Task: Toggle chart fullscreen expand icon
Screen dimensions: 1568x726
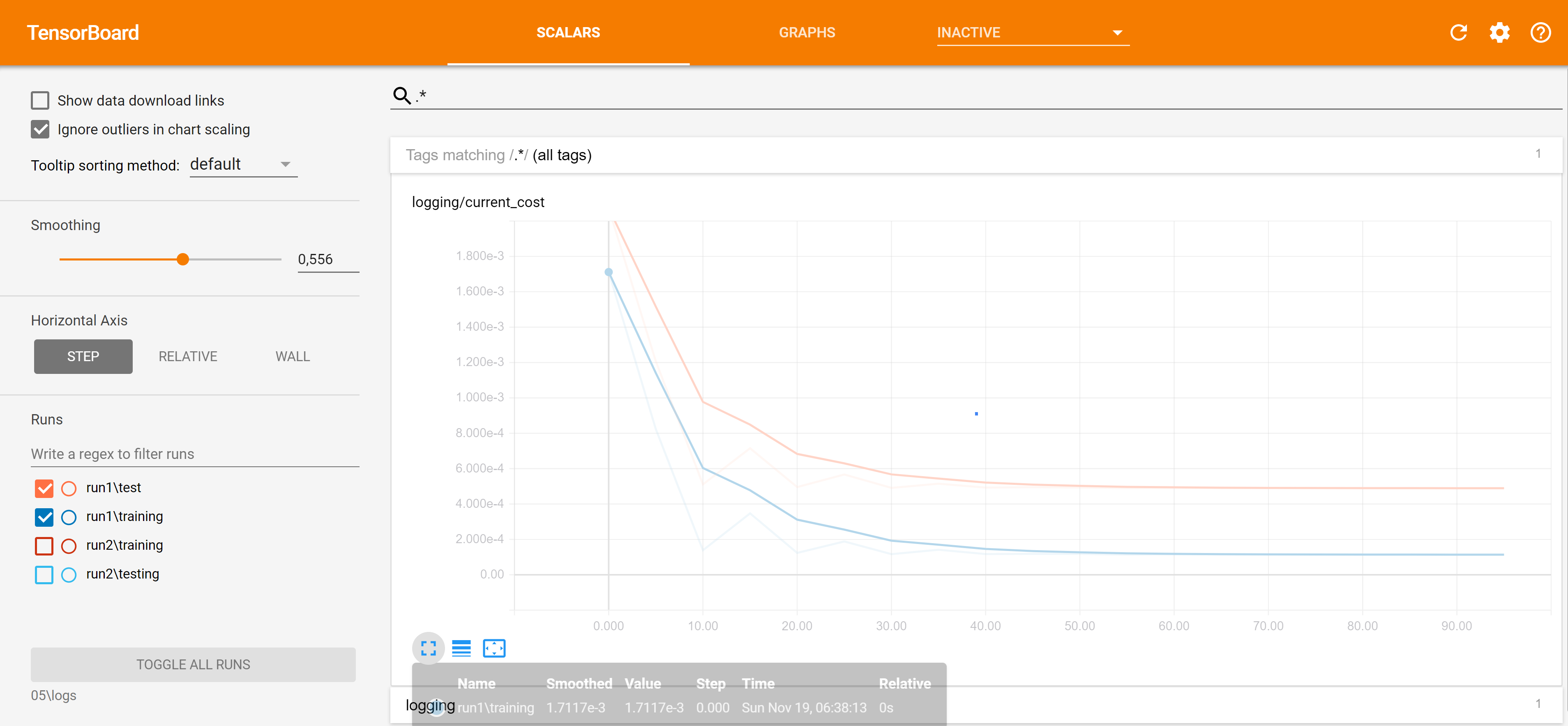Action: (x=428, y=648)
